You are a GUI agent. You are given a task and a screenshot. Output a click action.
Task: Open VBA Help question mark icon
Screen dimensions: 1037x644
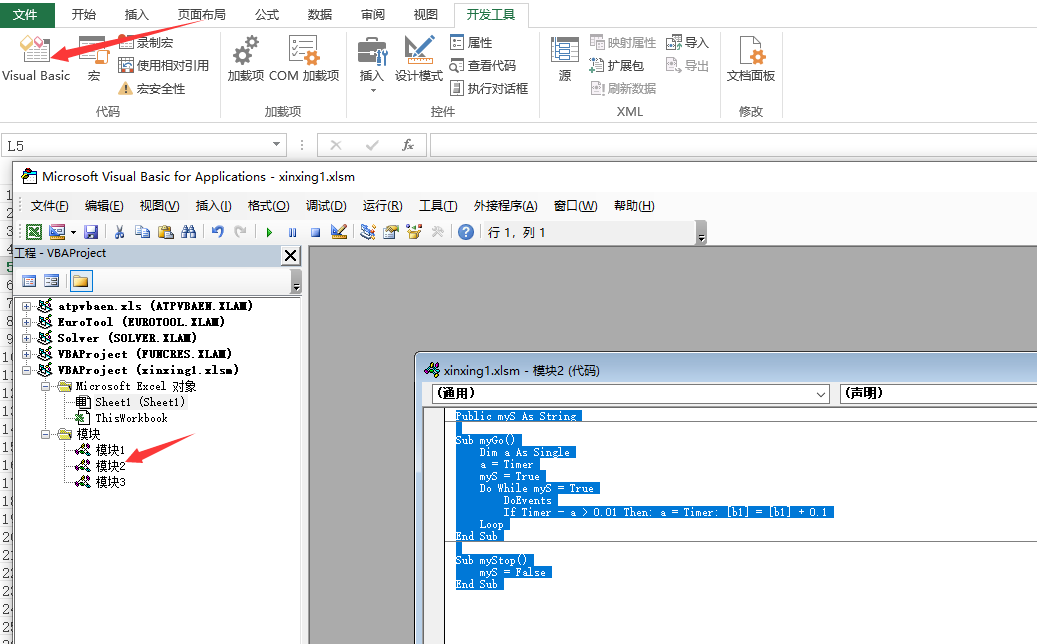(466, 232)
